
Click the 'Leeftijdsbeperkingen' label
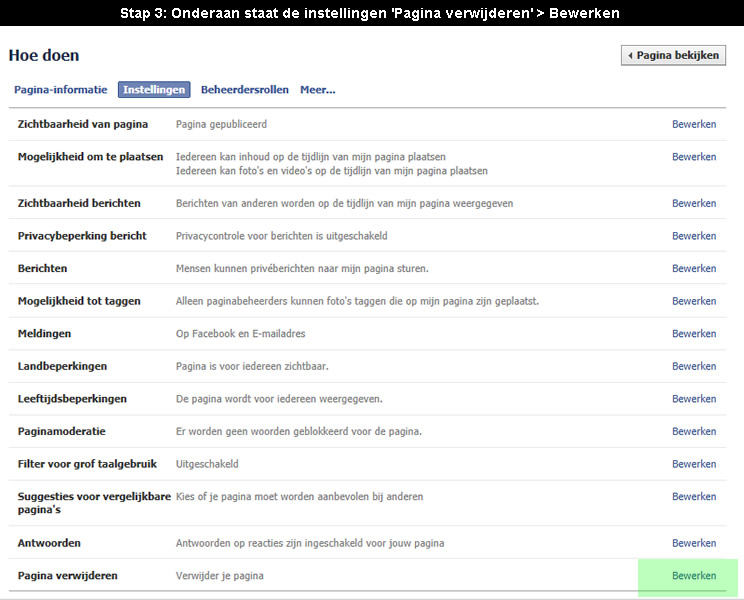72,399
